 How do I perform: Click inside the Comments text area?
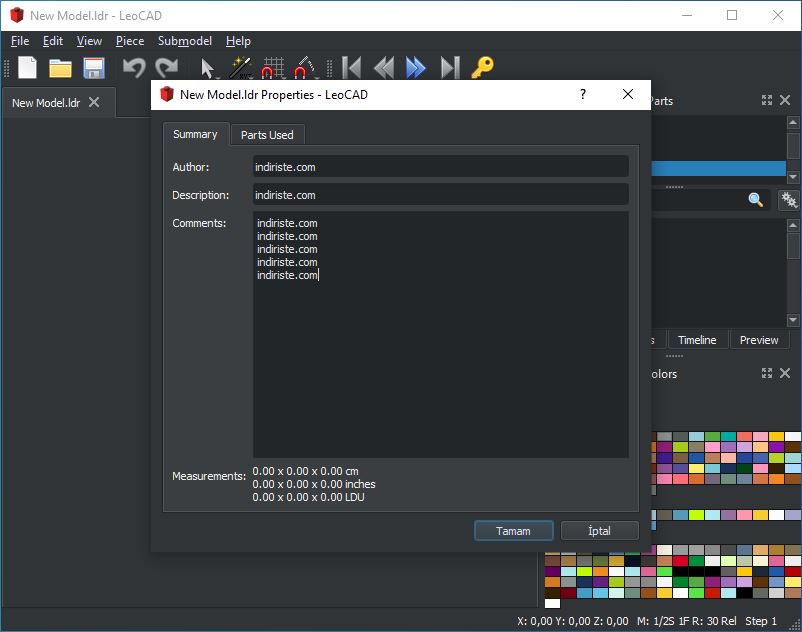coord(440,334)
